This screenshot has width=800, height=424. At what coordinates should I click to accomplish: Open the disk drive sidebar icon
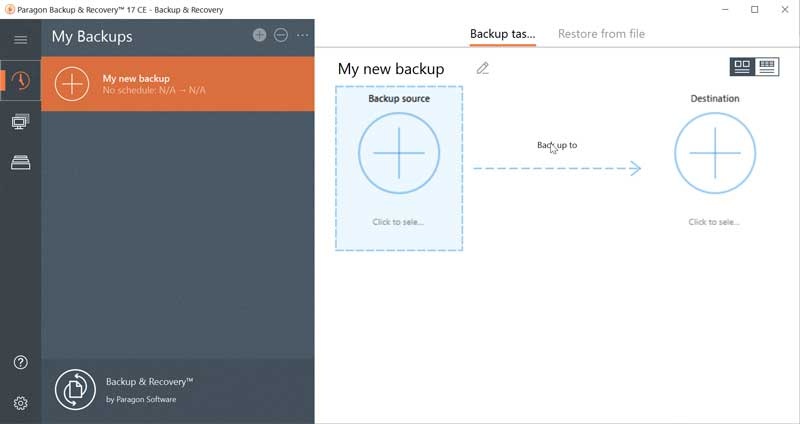(x=20, y=163)
